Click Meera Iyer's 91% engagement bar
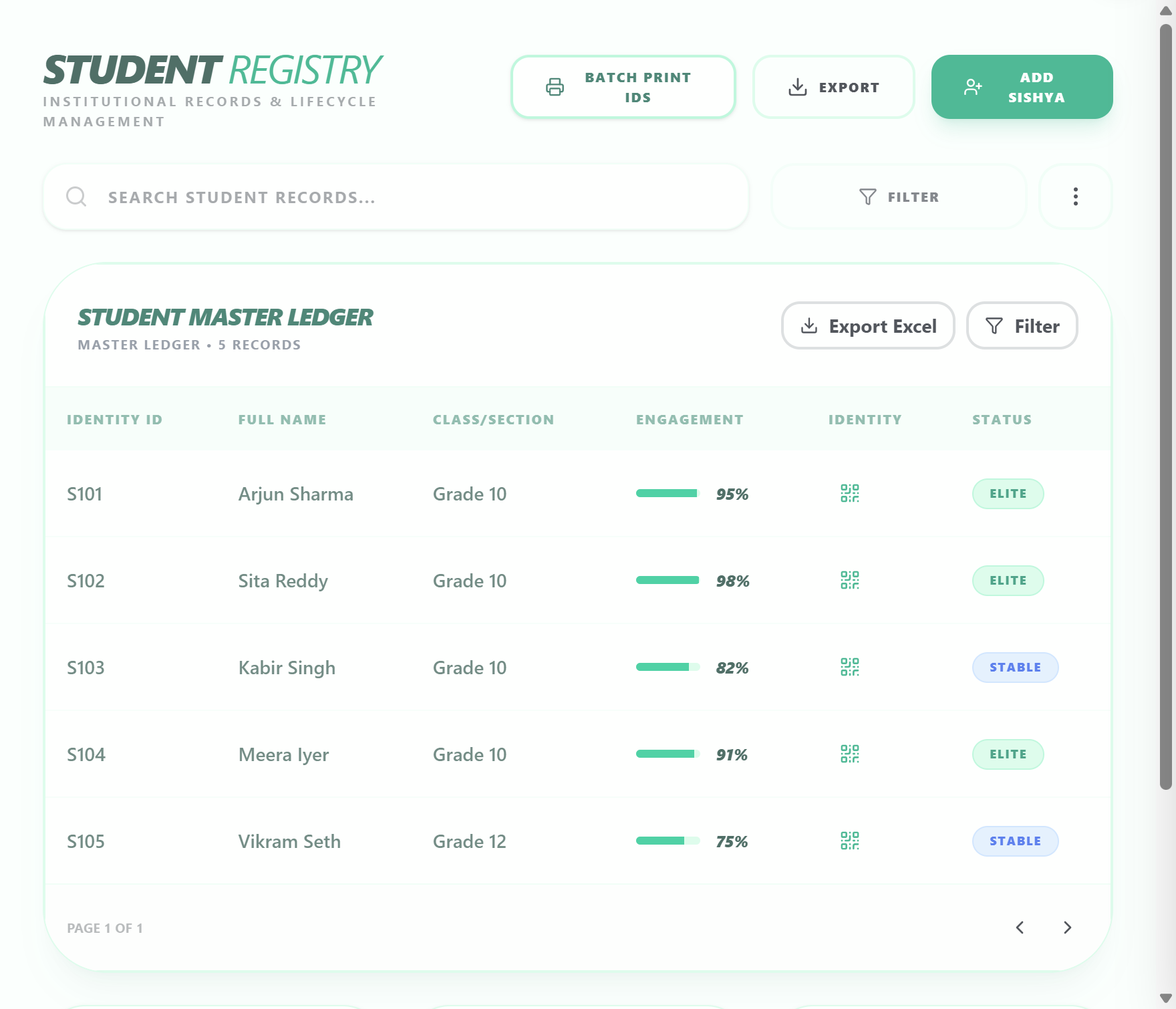This screenshot has width=1176, height=1009. 668,754
